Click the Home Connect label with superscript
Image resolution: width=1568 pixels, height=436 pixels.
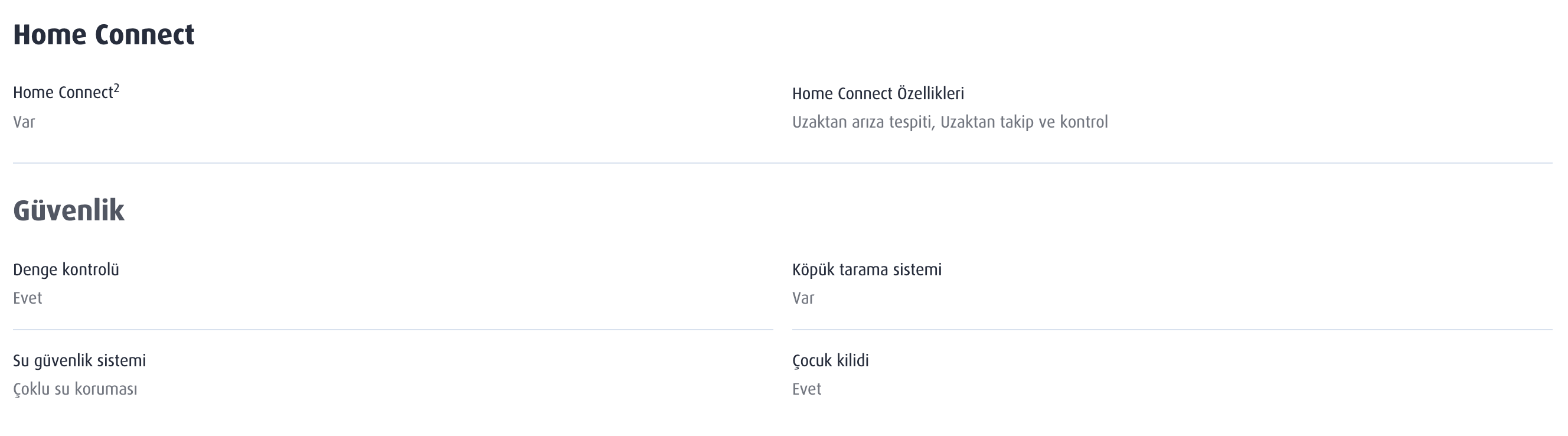click(63, 93)
